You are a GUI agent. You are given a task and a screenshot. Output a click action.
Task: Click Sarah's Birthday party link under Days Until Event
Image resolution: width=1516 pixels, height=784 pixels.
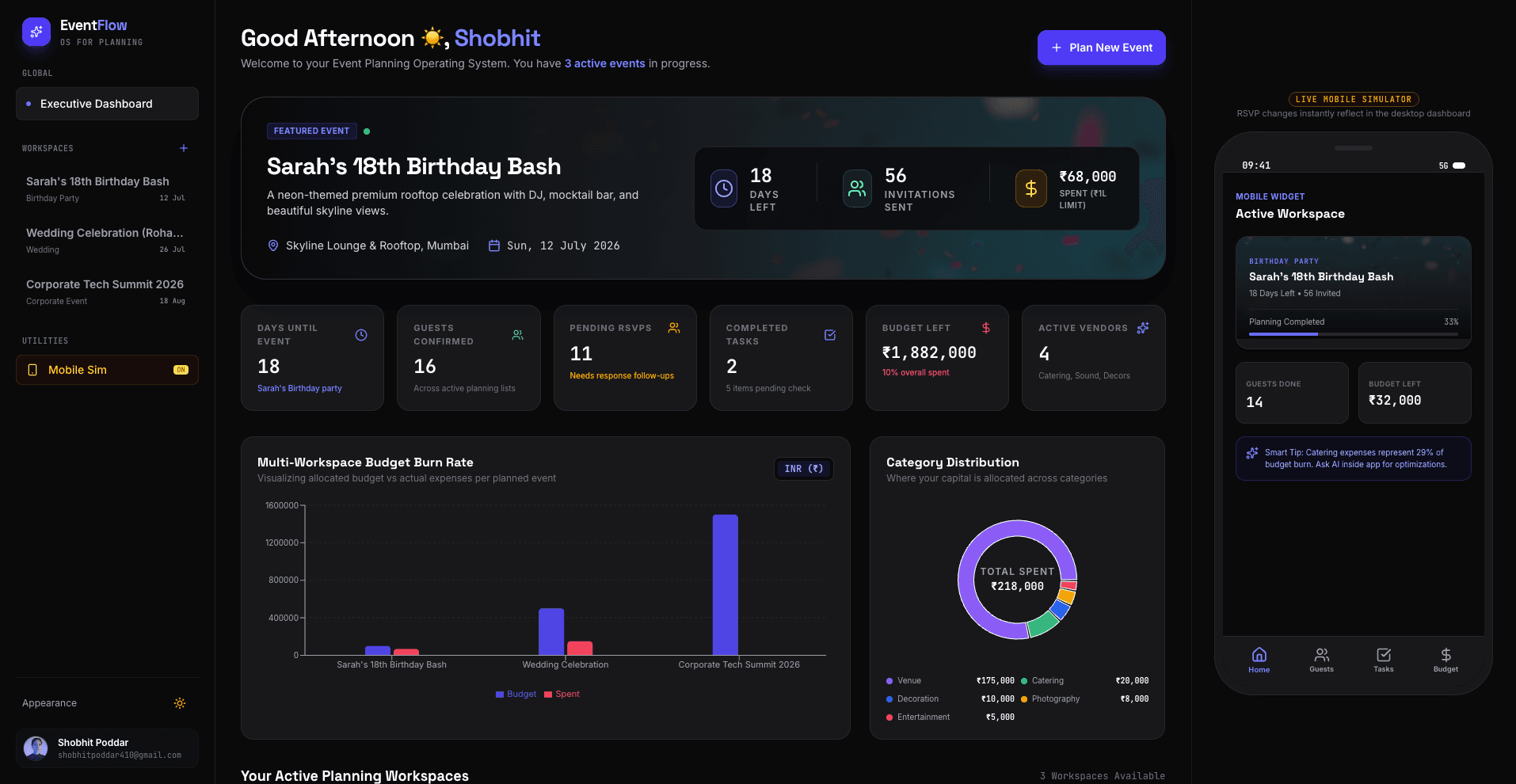(299, 388)
